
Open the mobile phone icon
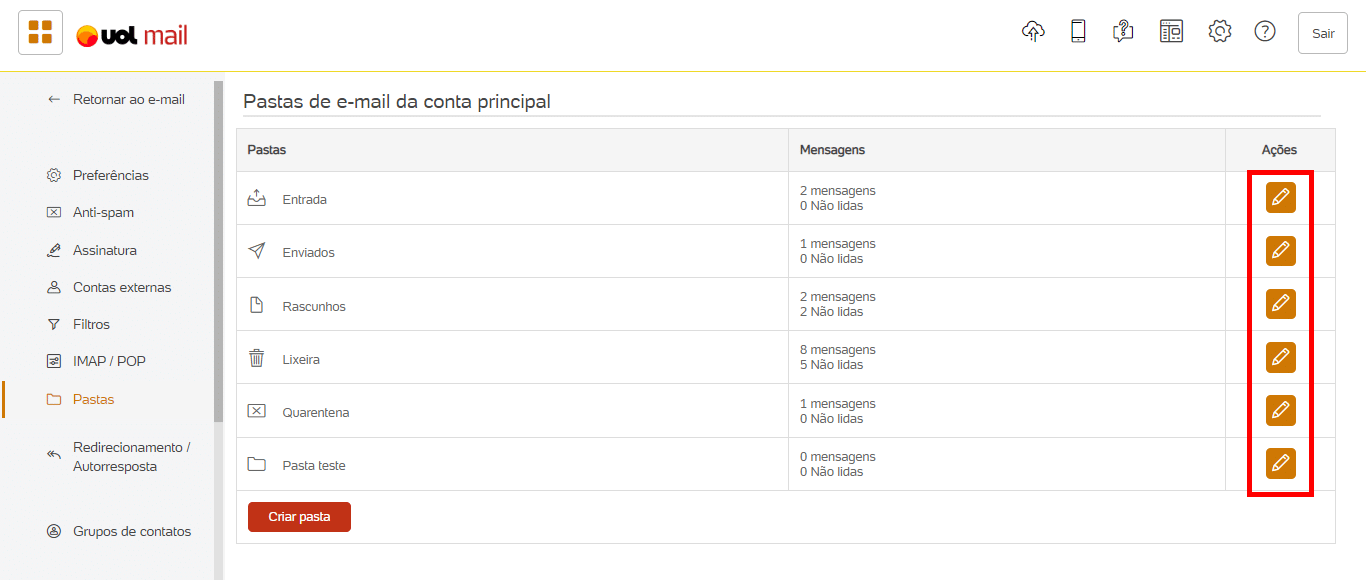tap(1078, 31)
